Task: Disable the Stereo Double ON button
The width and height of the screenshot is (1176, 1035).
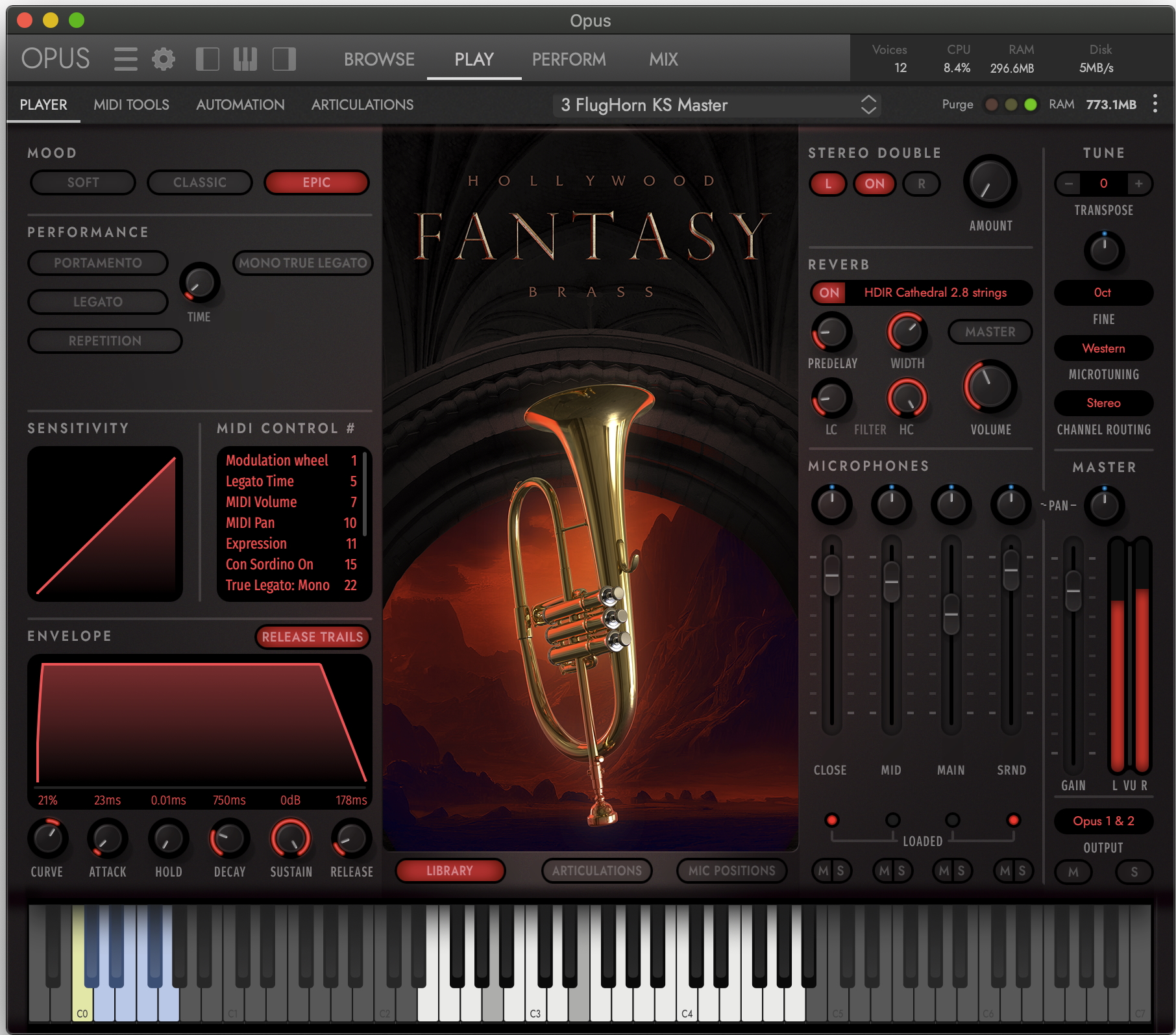Action: point(874,184)
